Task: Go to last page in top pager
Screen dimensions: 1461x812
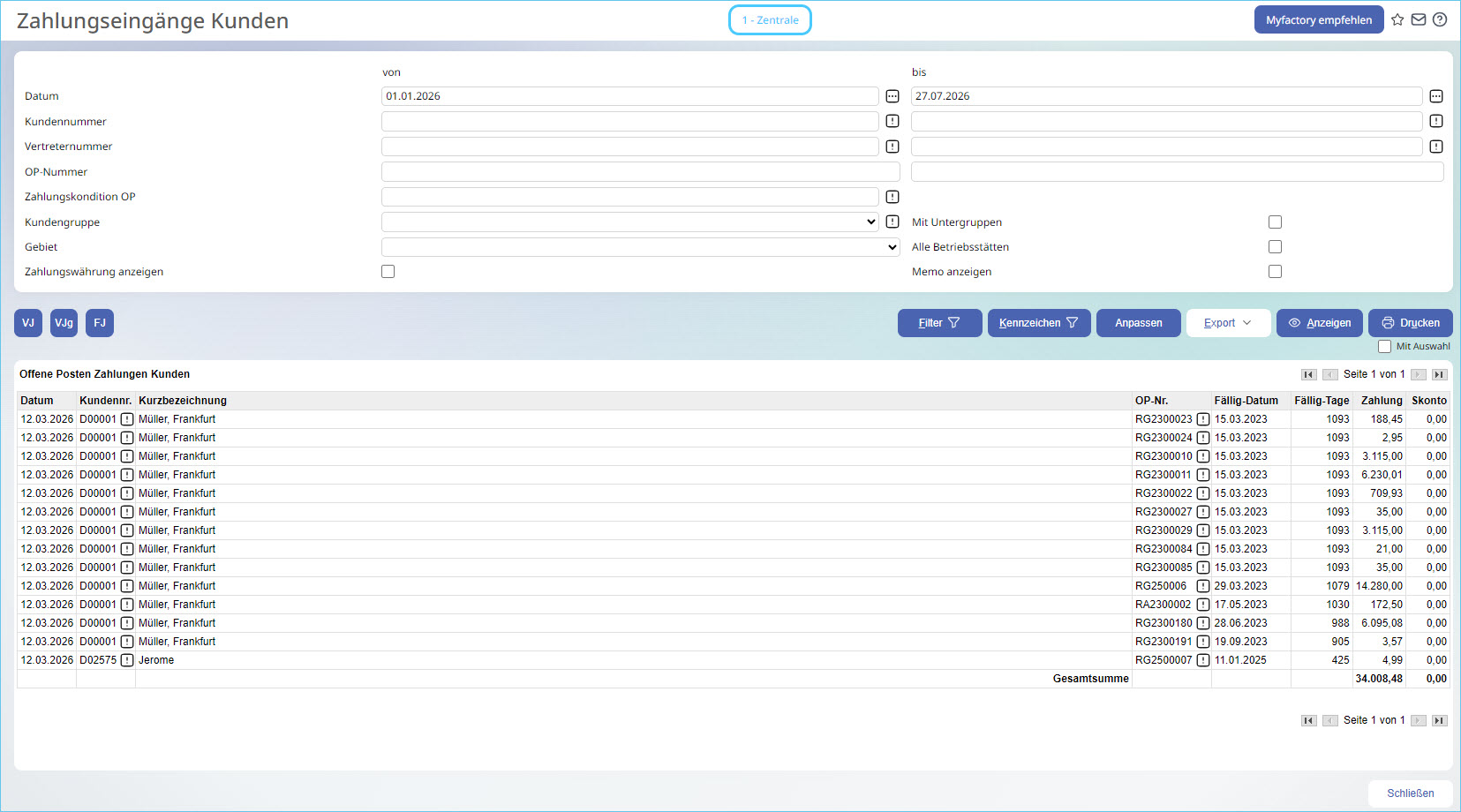Action: click(1440, 374)
